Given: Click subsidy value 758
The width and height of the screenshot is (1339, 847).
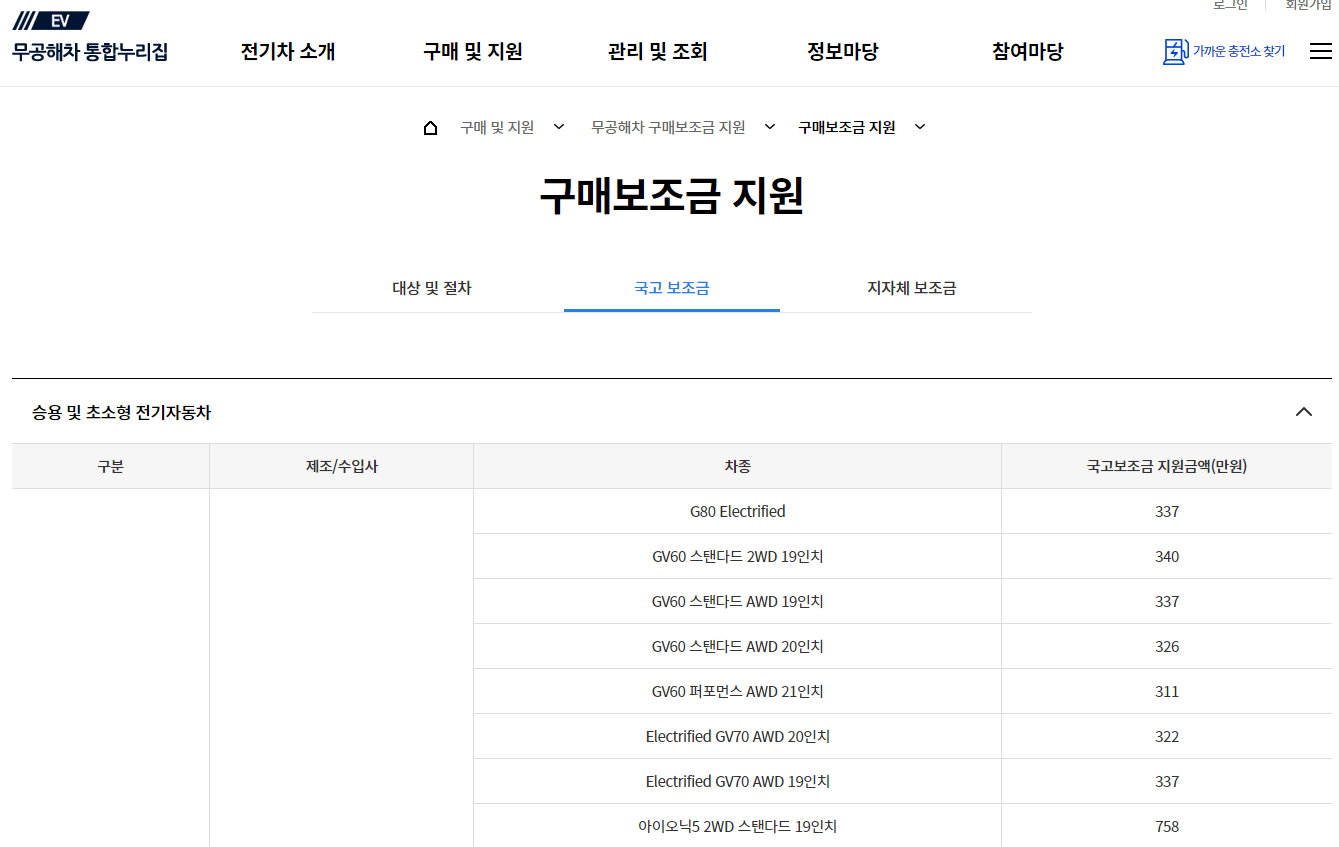Looking at the screenshot, I should coord(1167,826).
